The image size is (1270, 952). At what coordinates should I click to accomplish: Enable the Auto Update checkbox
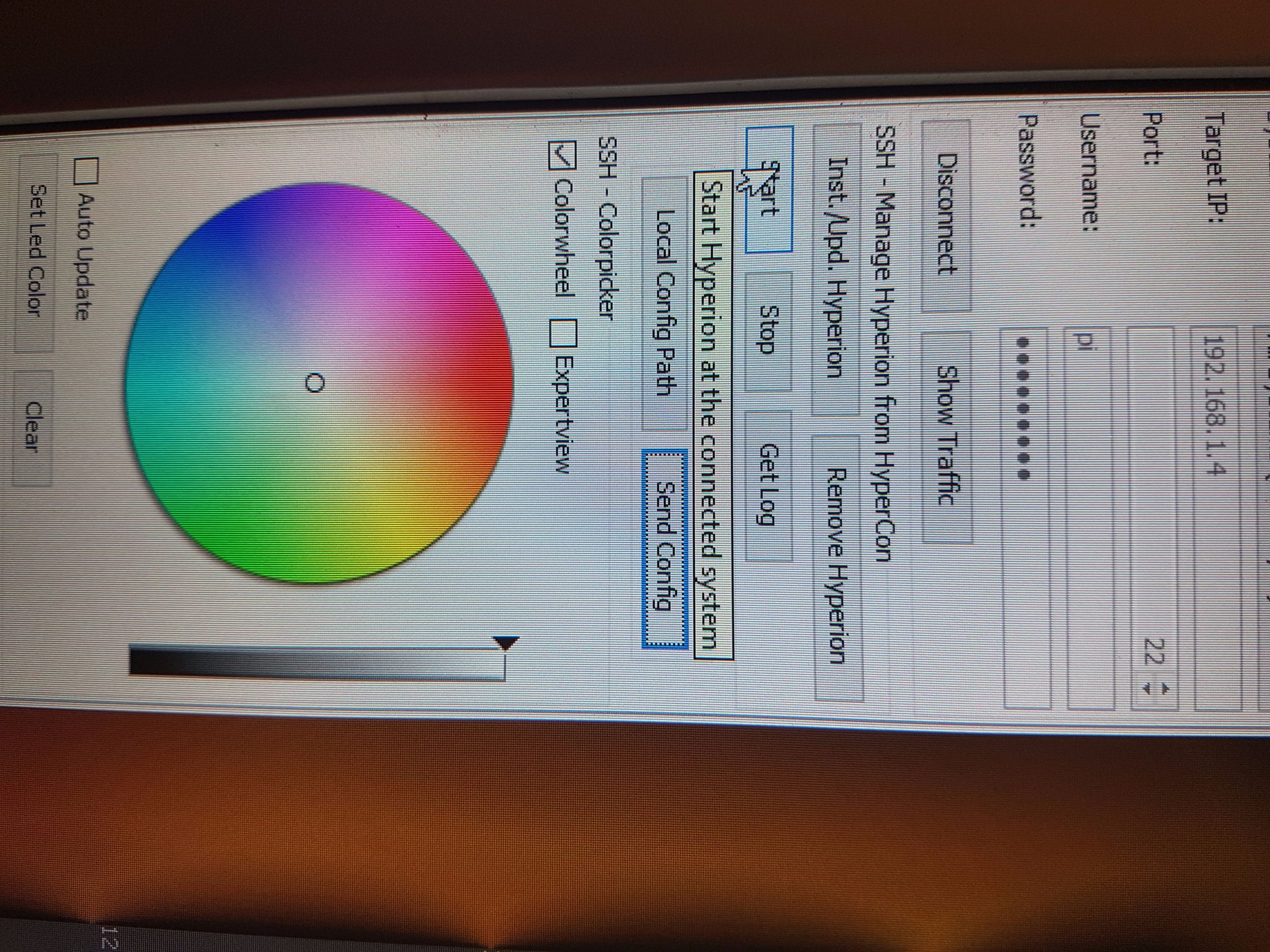pyautogui.click(x=87, y=171)
